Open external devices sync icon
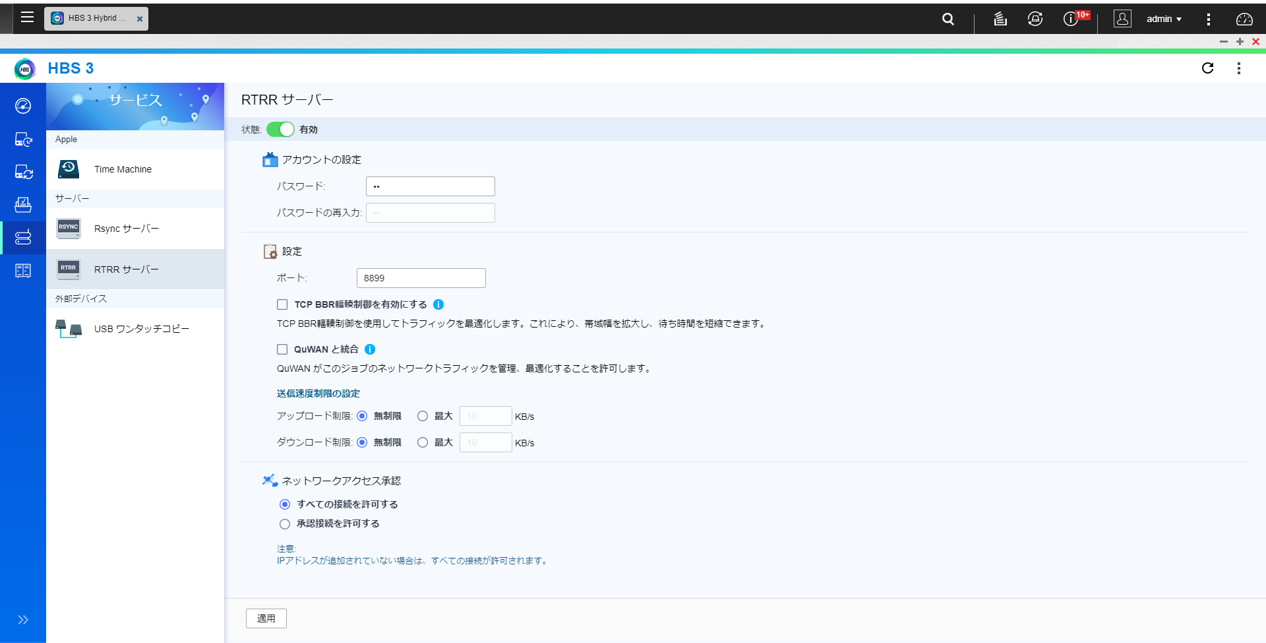1266x643 pixels. (1035, 19)
